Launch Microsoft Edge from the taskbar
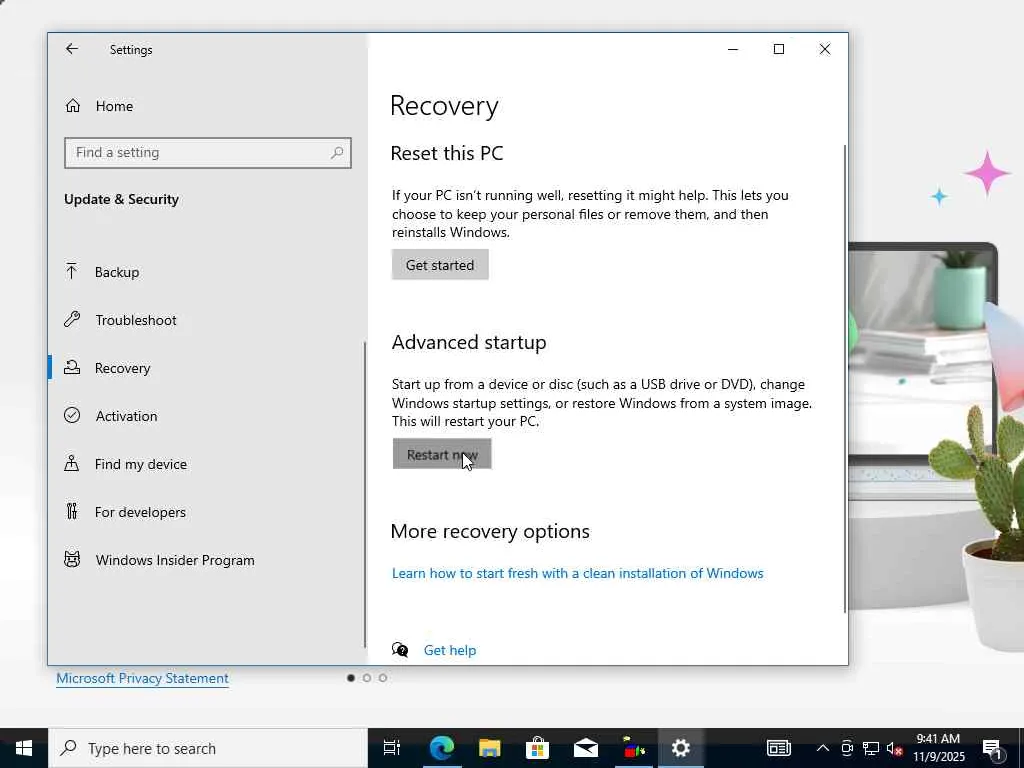Image resolution: width=1024 pixels, height=768 pixels. [x=441, y=748]
